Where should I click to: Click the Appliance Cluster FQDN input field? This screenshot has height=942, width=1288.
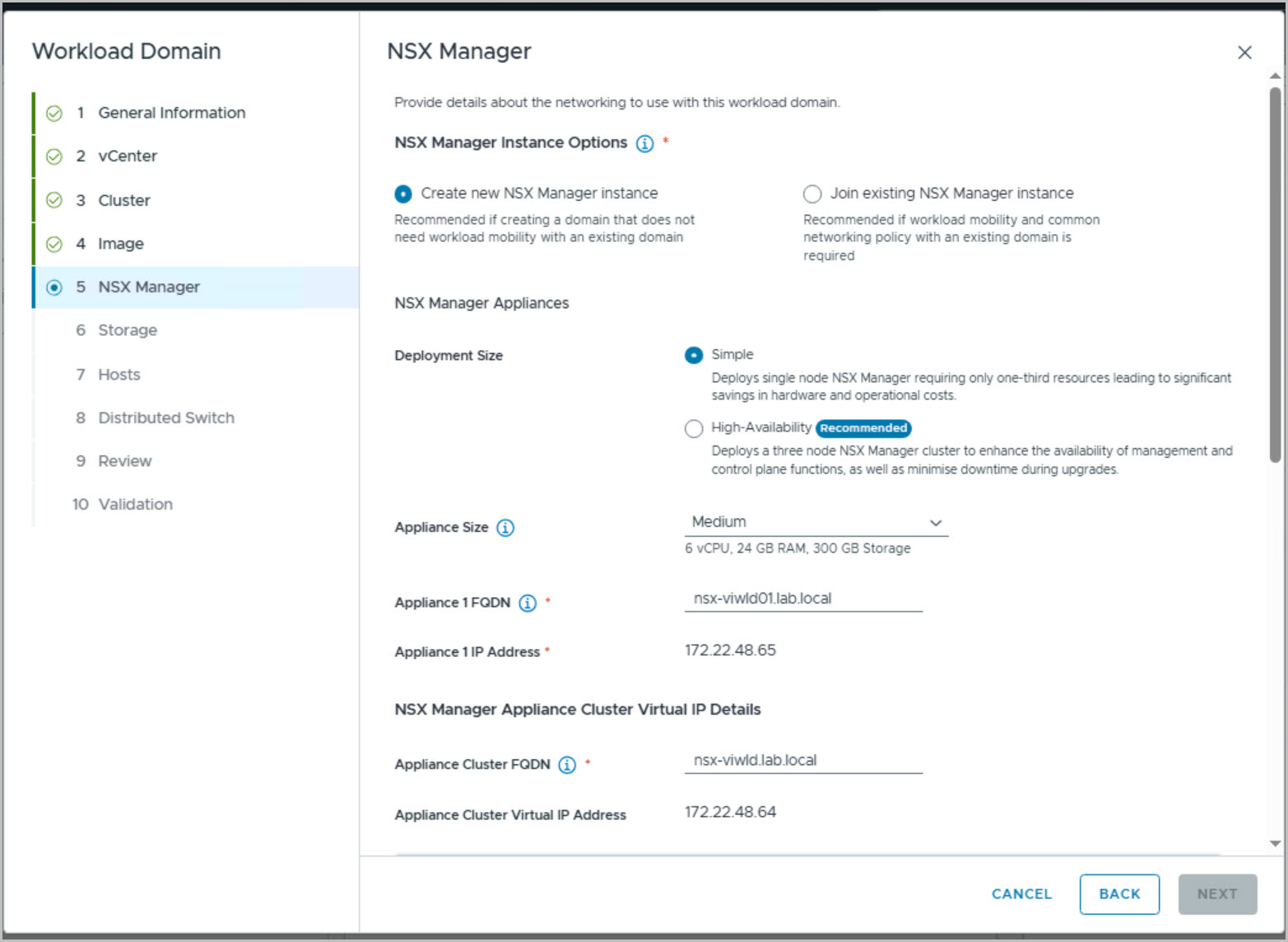pyautogui.click(x=803, y=760)
